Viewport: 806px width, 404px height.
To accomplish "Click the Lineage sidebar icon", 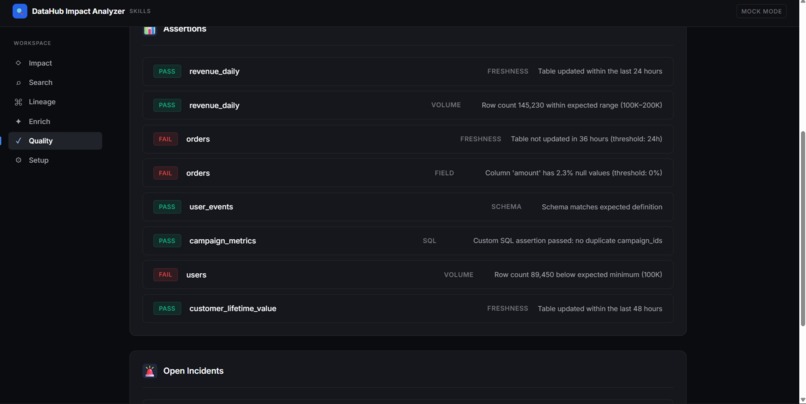I will click(19, 102).
